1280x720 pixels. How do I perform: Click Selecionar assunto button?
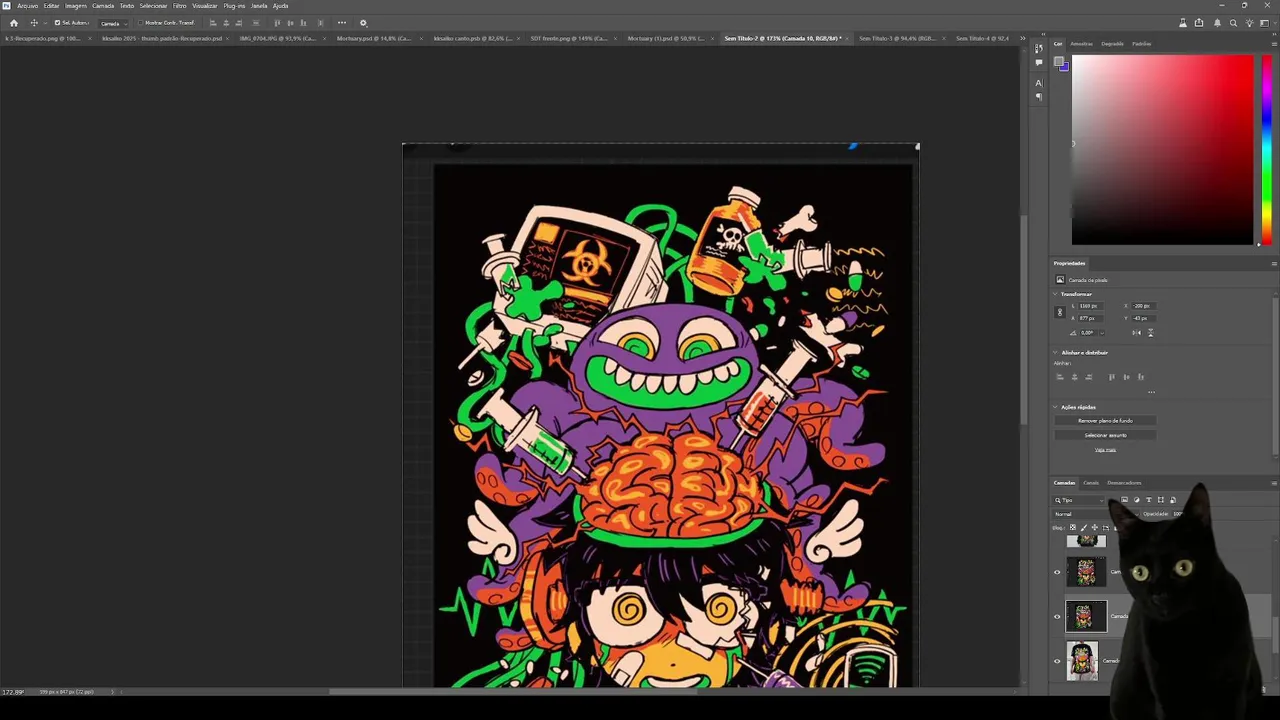1105,435
